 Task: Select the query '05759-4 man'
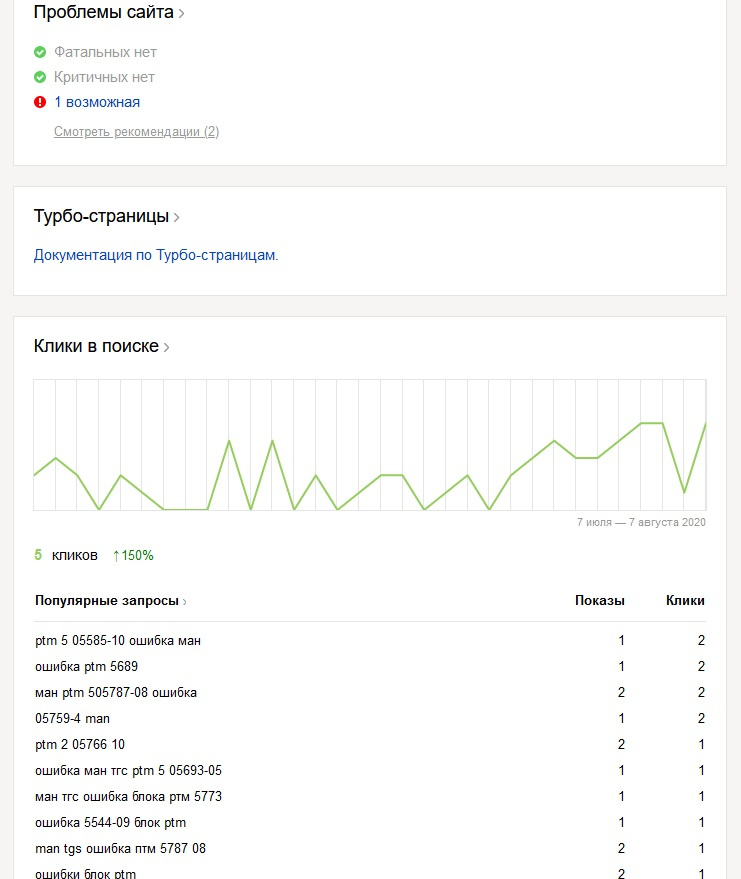[x=72, y=718]
